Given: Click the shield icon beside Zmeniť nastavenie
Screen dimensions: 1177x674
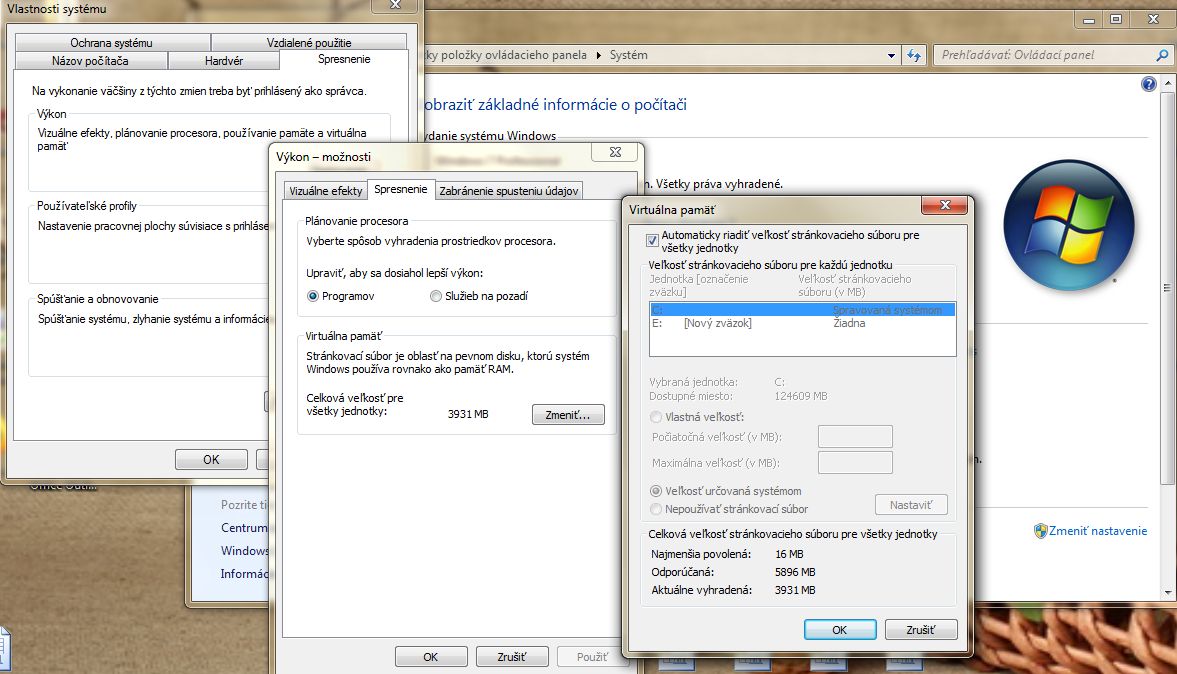Looking at the screenshot, I should click(x=1040, y=531).
